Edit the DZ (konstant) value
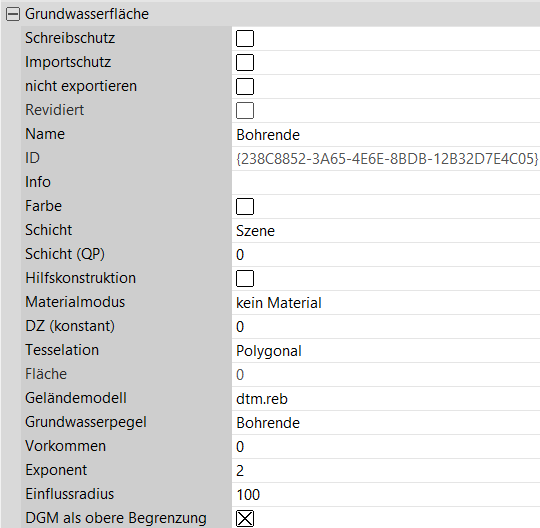 pos(386,326)
